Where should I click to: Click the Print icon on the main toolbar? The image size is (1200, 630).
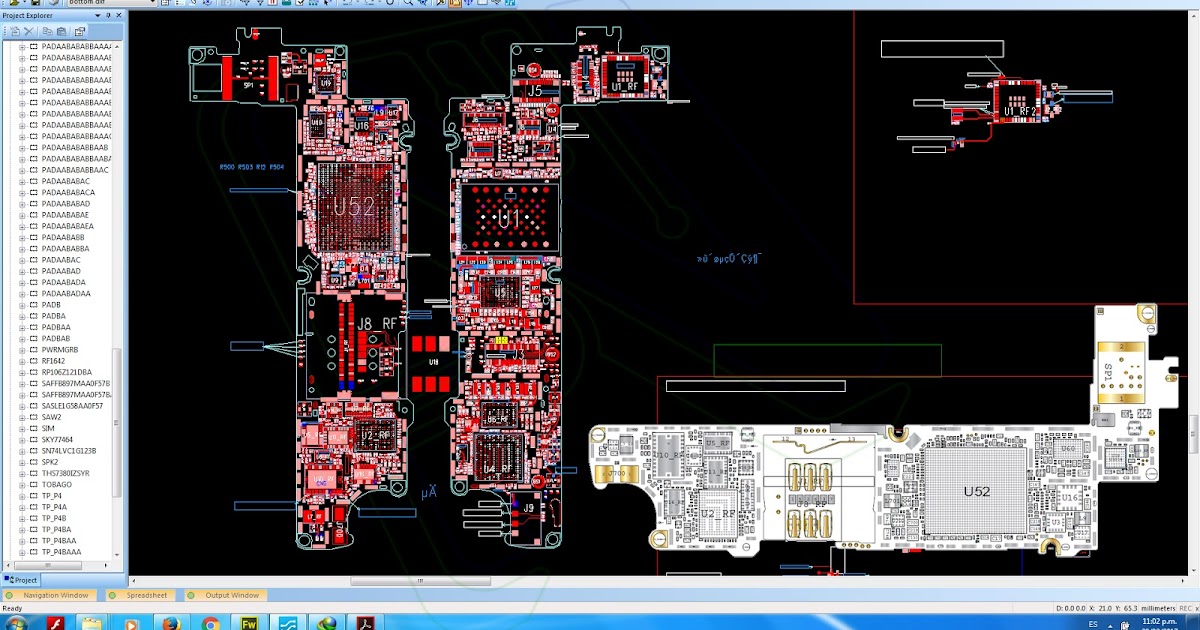pos(52,3)
